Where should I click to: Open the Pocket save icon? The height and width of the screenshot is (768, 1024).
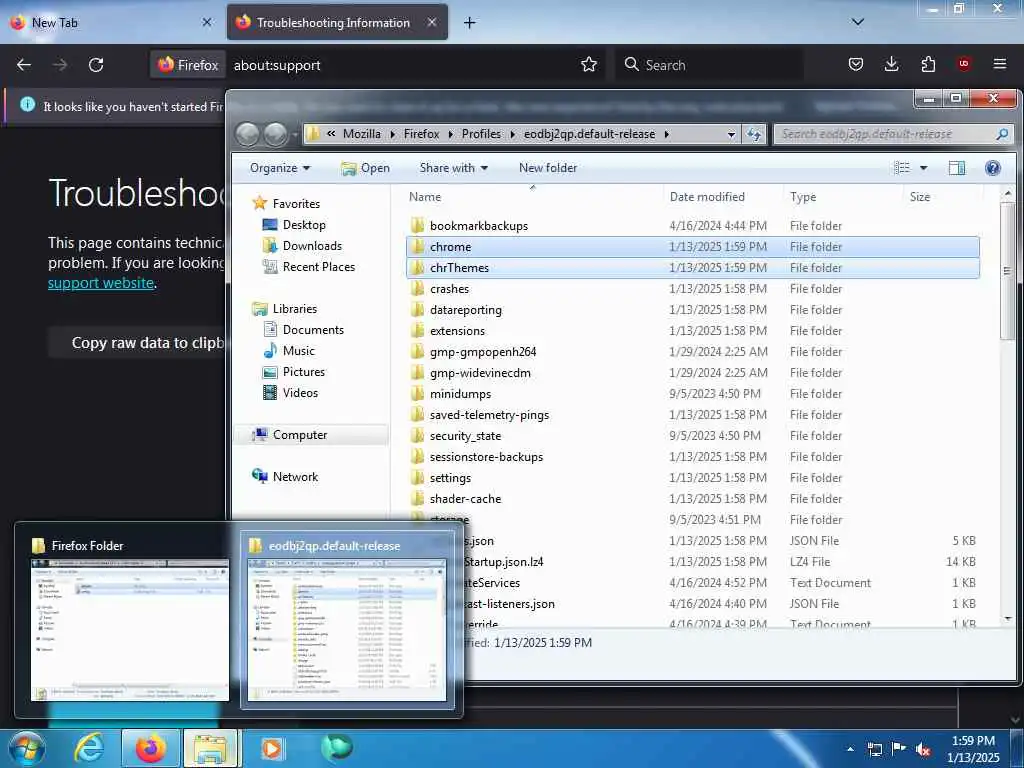(856, 64)
